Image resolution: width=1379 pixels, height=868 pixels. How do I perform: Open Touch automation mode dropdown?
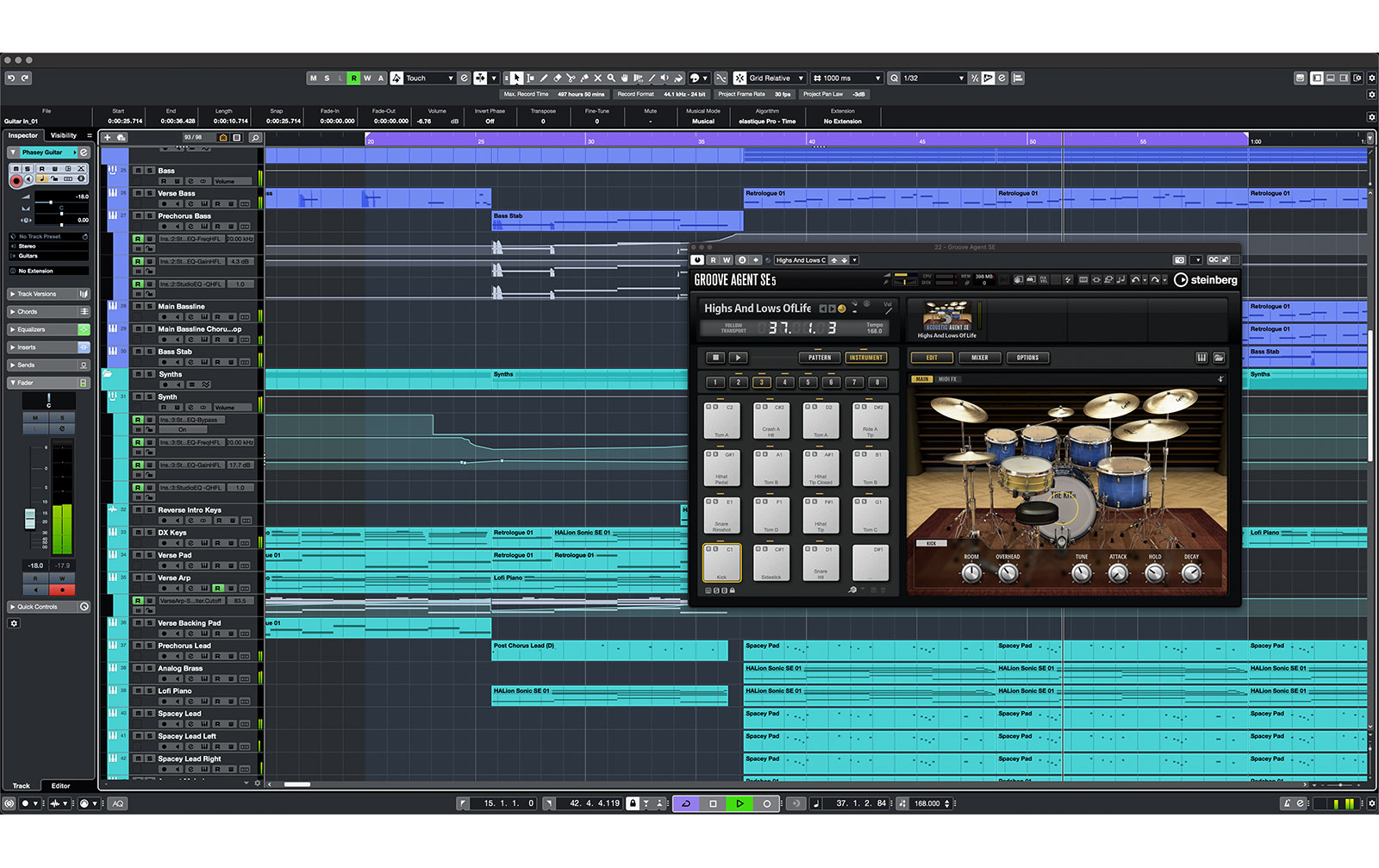coord(429,78)
